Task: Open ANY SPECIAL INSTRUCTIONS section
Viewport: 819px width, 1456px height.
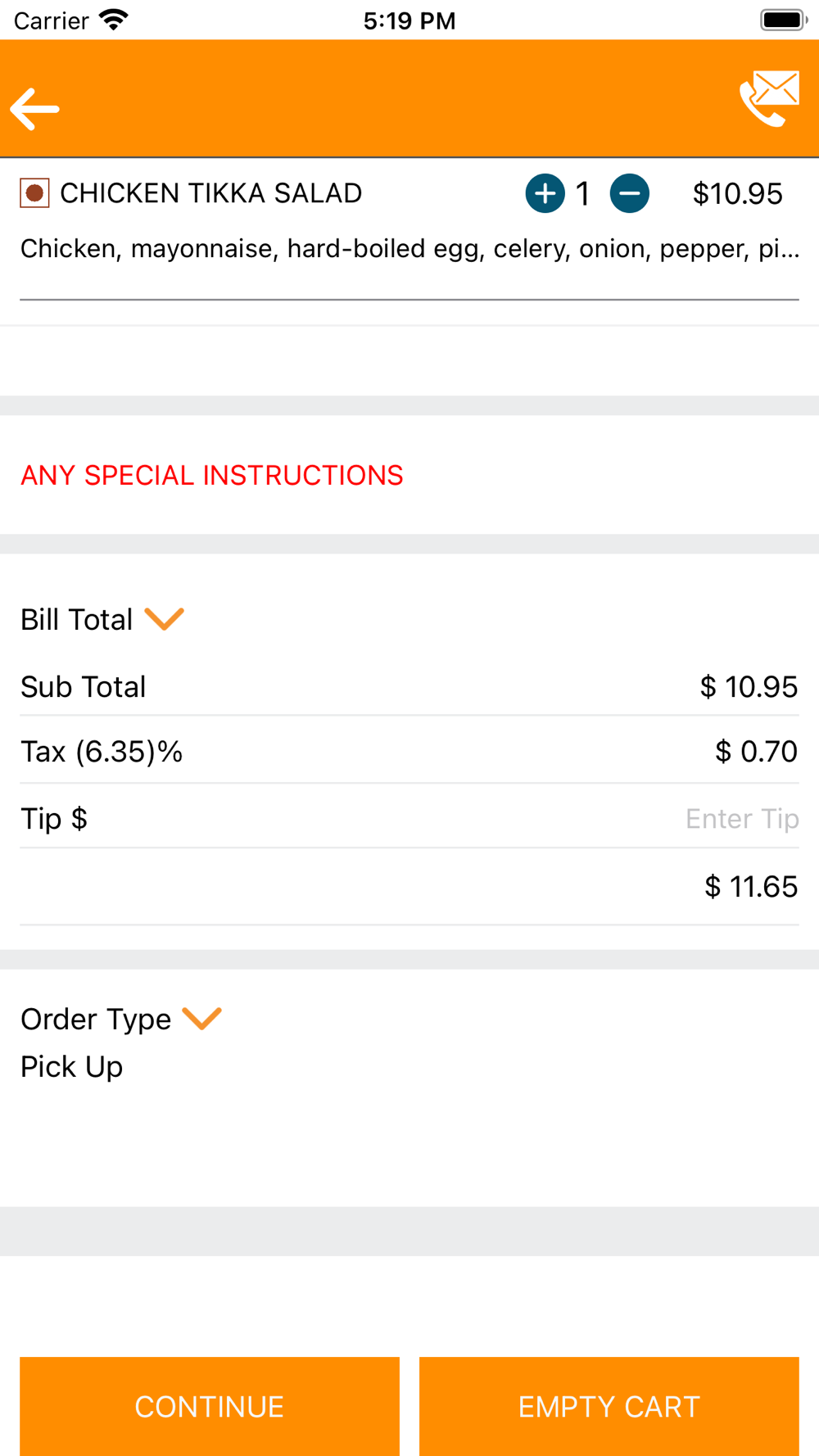Action: pyautogui.click(x=212, y=475)
